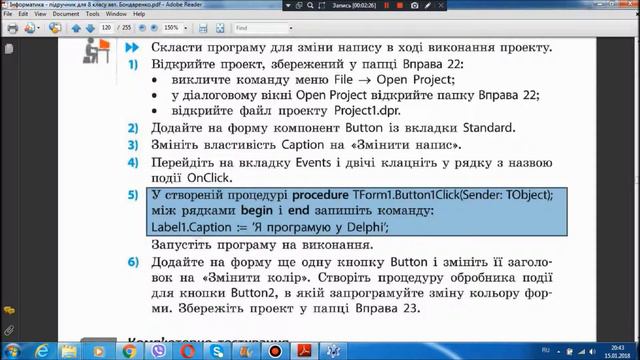The image size is (640, 360).
Task: Click the RU language indicator
Action: [545, 350]
